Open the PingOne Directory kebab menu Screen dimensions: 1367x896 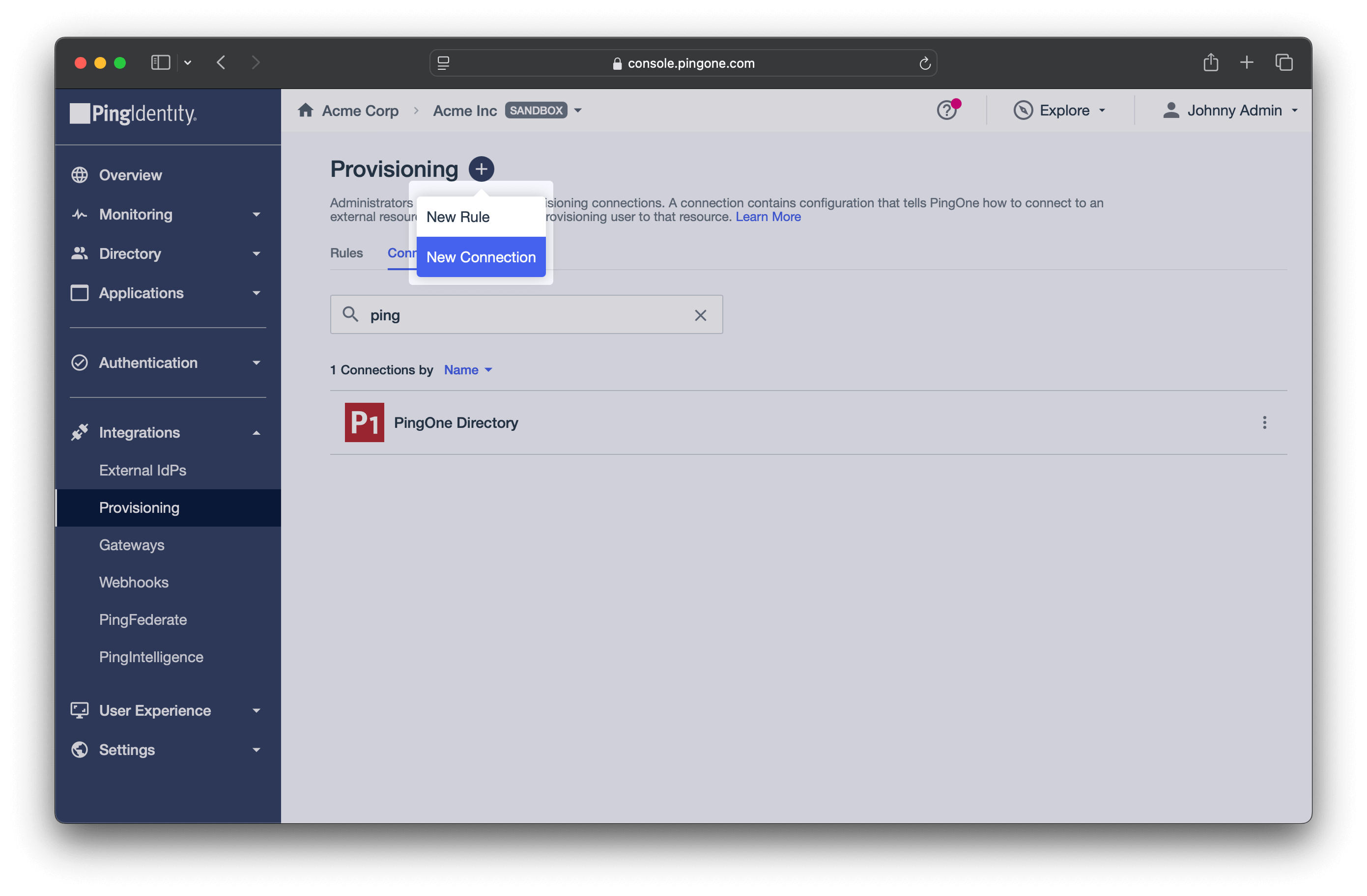click(x=1265, y=423)
